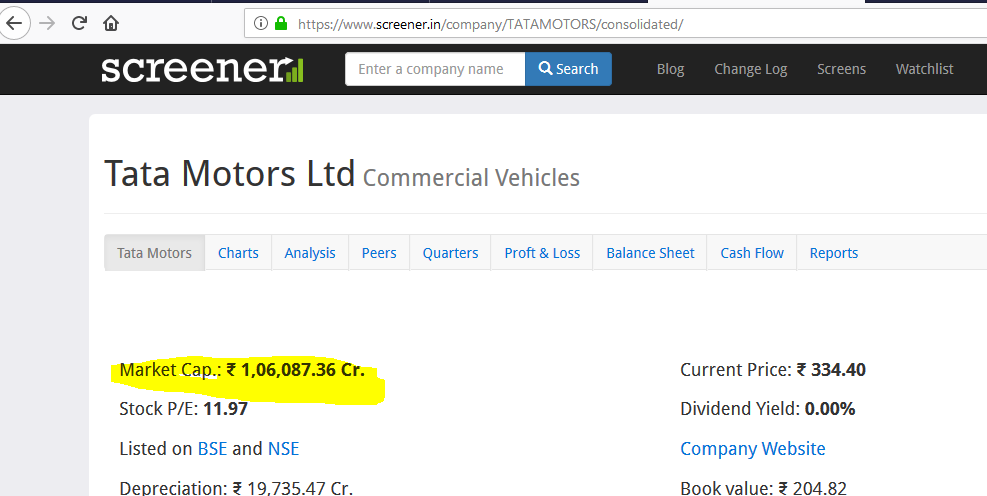This screenshot has width=987, height=496.
Task: Open browser home page icon
Action: pos(111,24)
